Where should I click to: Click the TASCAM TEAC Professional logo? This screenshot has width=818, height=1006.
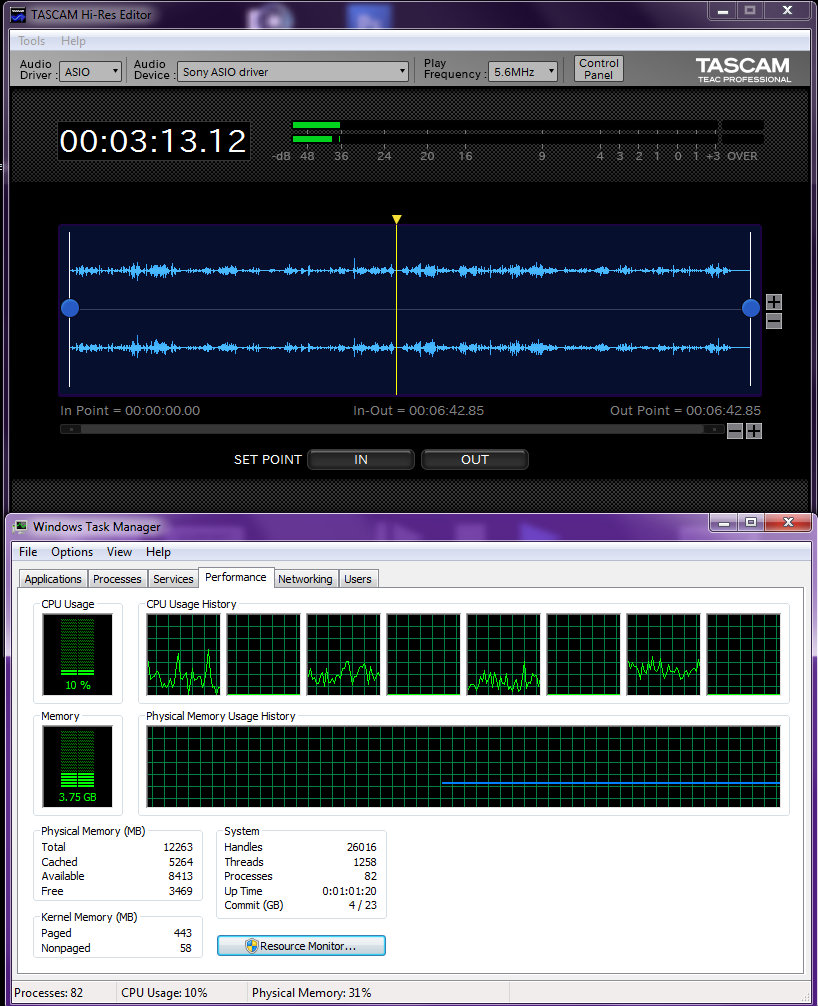tap(744, 69)
